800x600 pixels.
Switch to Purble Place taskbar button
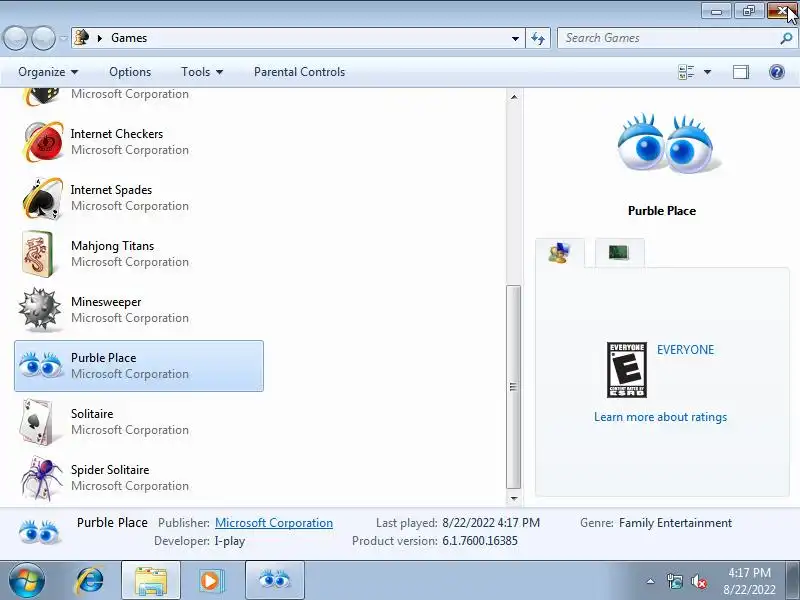click(x=275, y=581)
